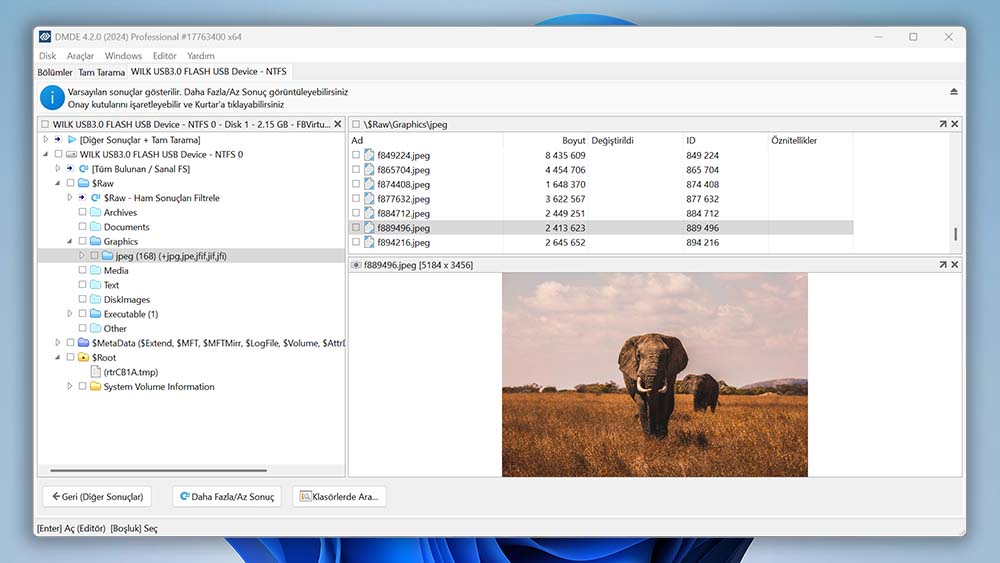Click the left tree horizontal scrollbar
Screen dimensions: 1000x563
click(158, 471)
